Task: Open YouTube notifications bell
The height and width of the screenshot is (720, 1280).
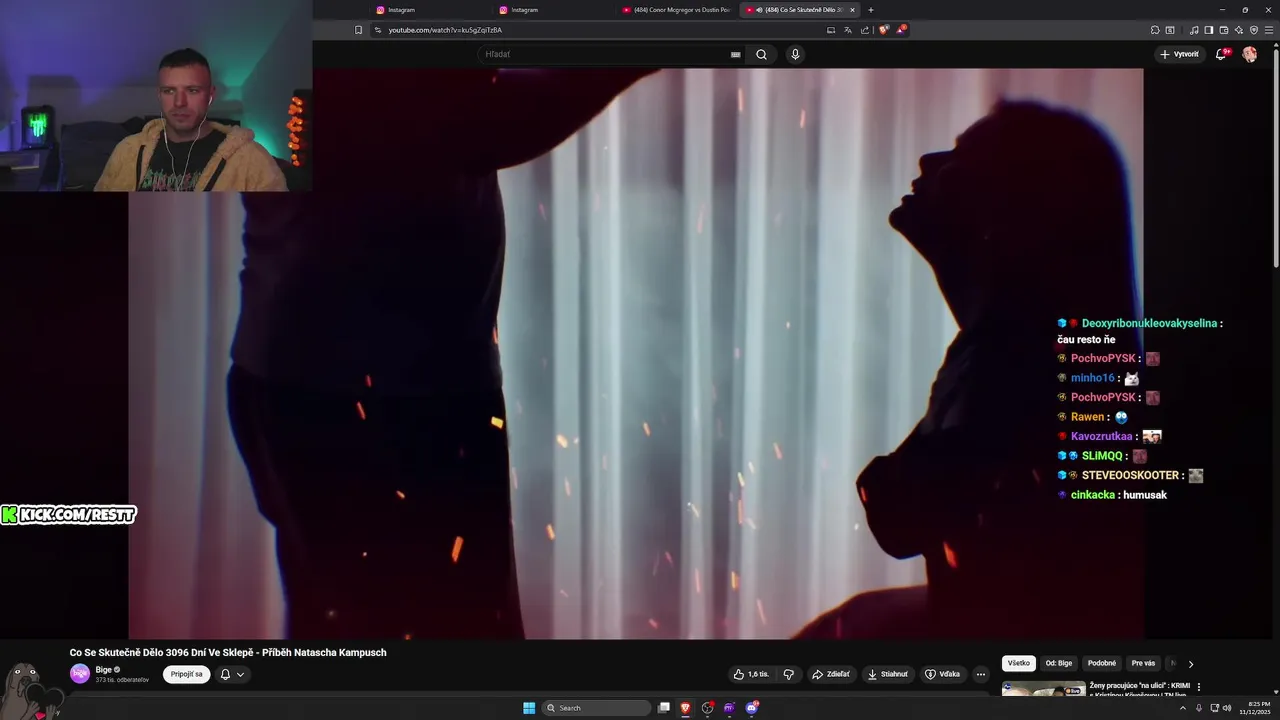Action: (x=1221, y=54)
